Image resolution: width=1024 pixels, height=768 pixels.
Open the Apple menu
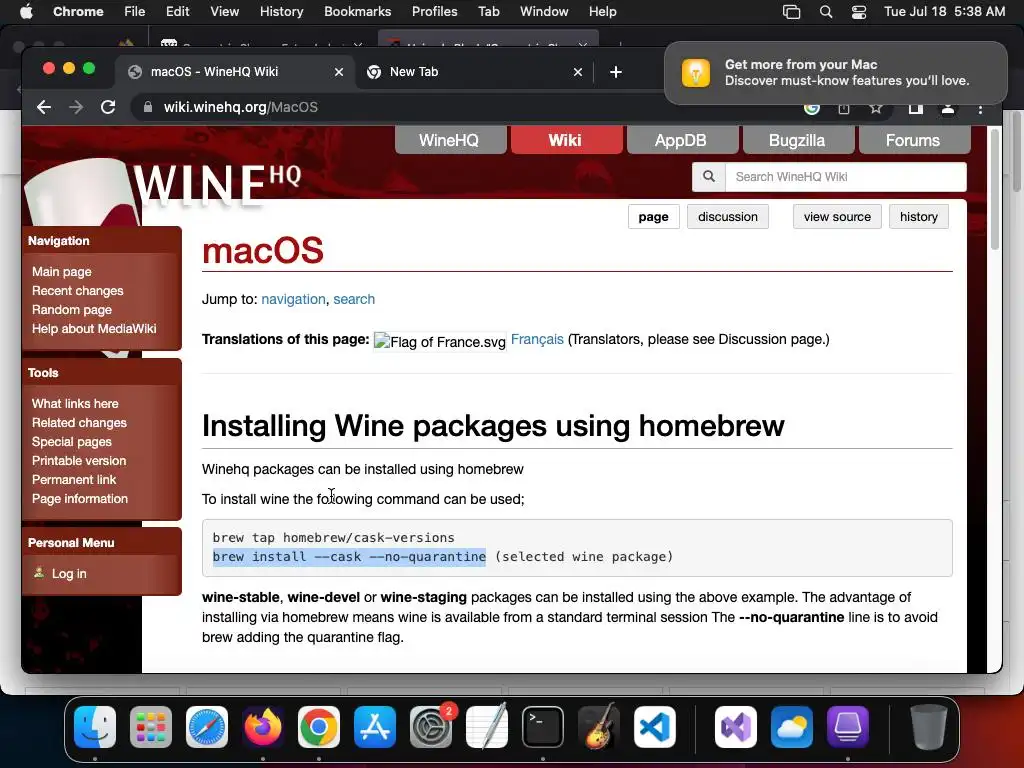click(x=26, y=12)
